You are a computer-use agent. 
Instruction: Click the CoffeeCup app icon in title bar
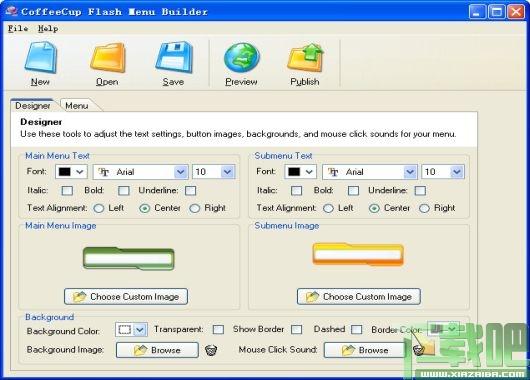point(11,11)
